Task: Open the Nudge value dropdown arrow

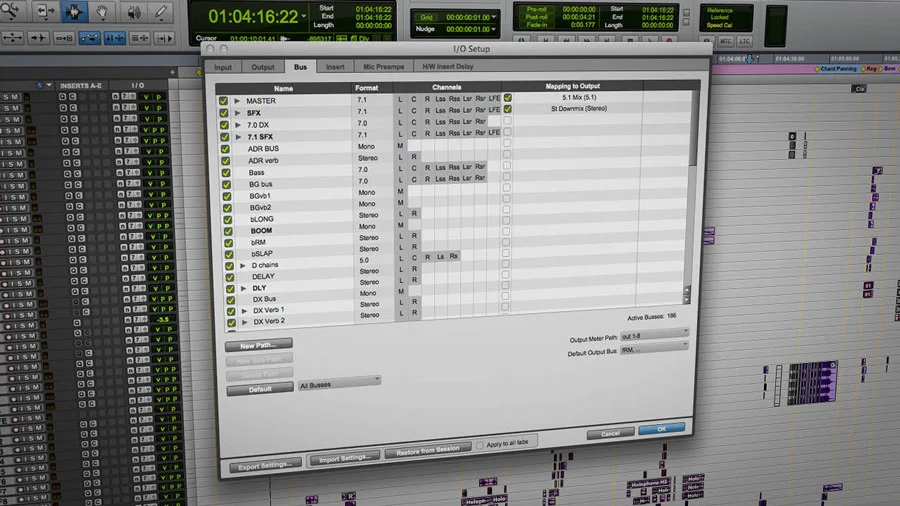Action: click(x=494, y=29)
